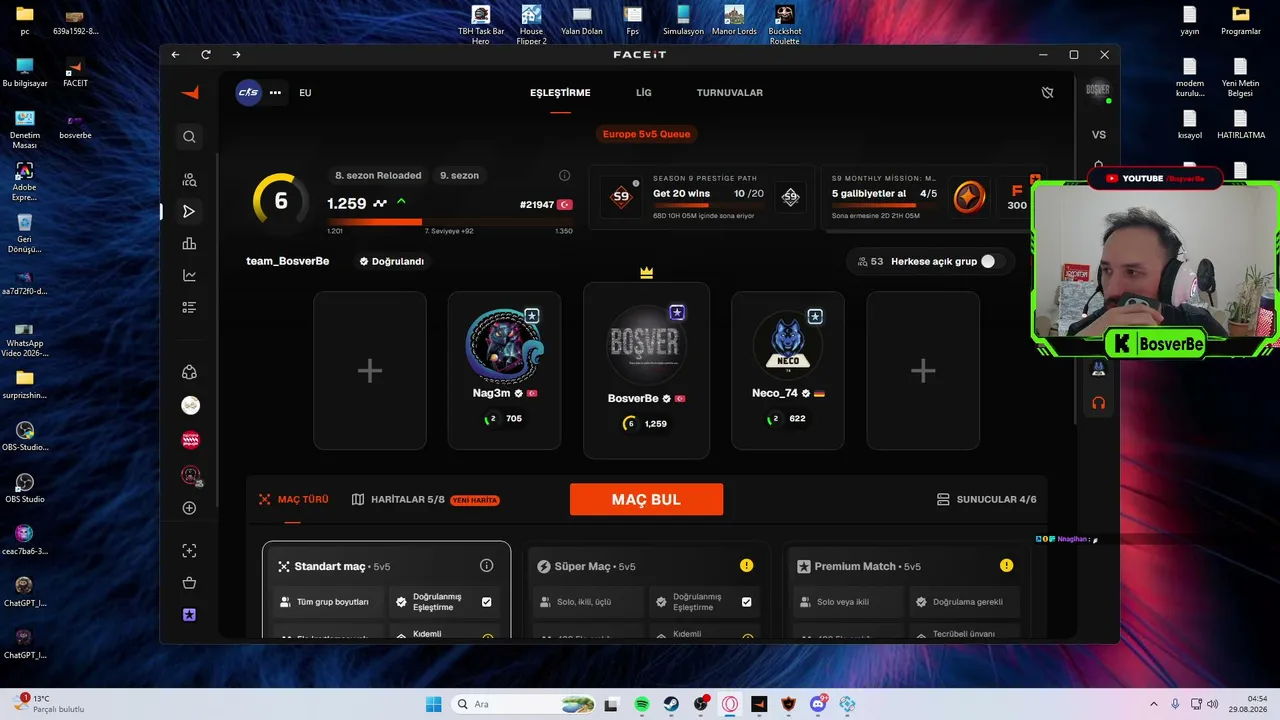
Task: Toggle Doğrulanmış Eşleştirme checkbox on Standart maç
Action: coord(487,602)
